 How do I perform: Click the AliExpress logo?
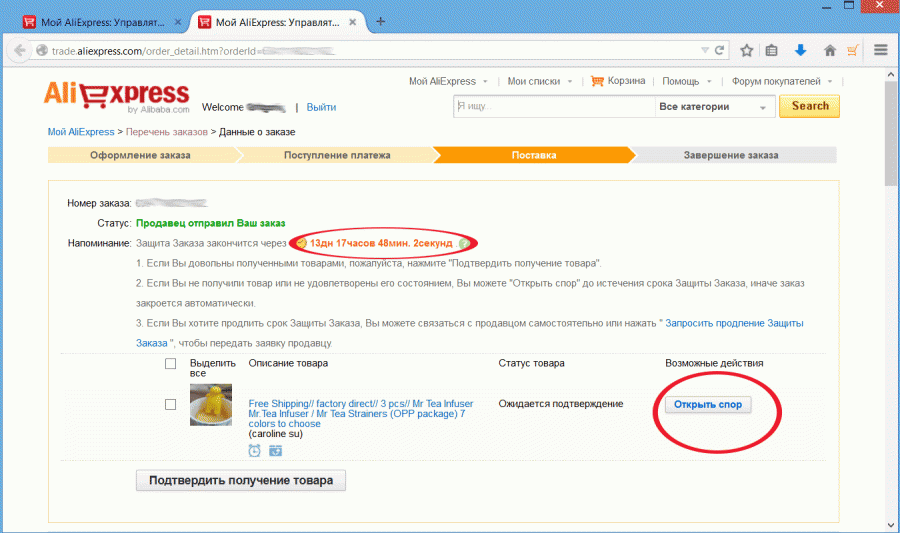coord(117,96)
